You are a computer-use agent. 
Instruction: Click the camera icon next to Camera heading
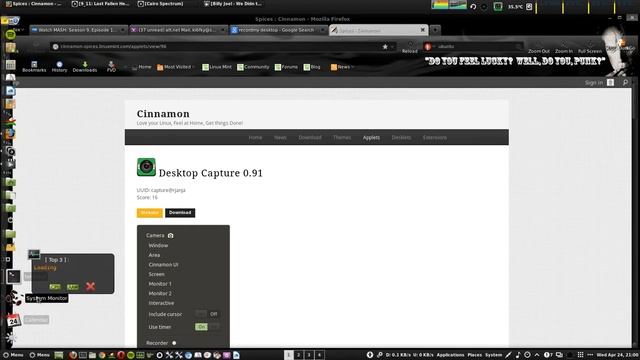point(171,236)
